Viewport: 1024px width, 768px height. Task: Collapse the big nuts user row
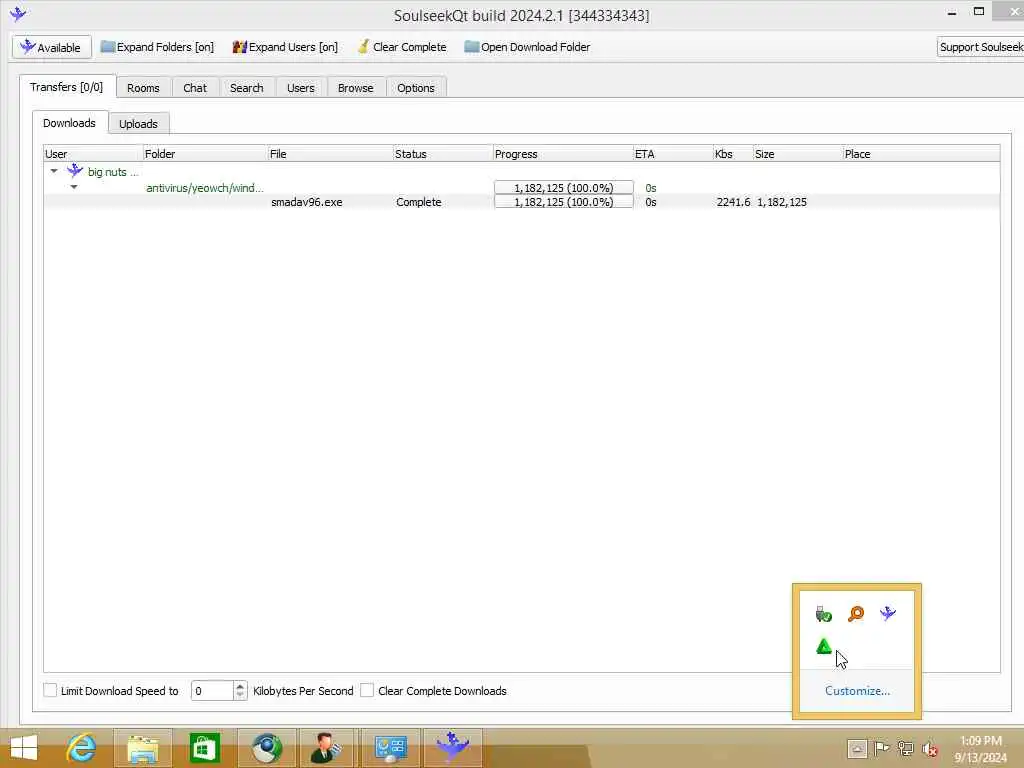point(54,171)
